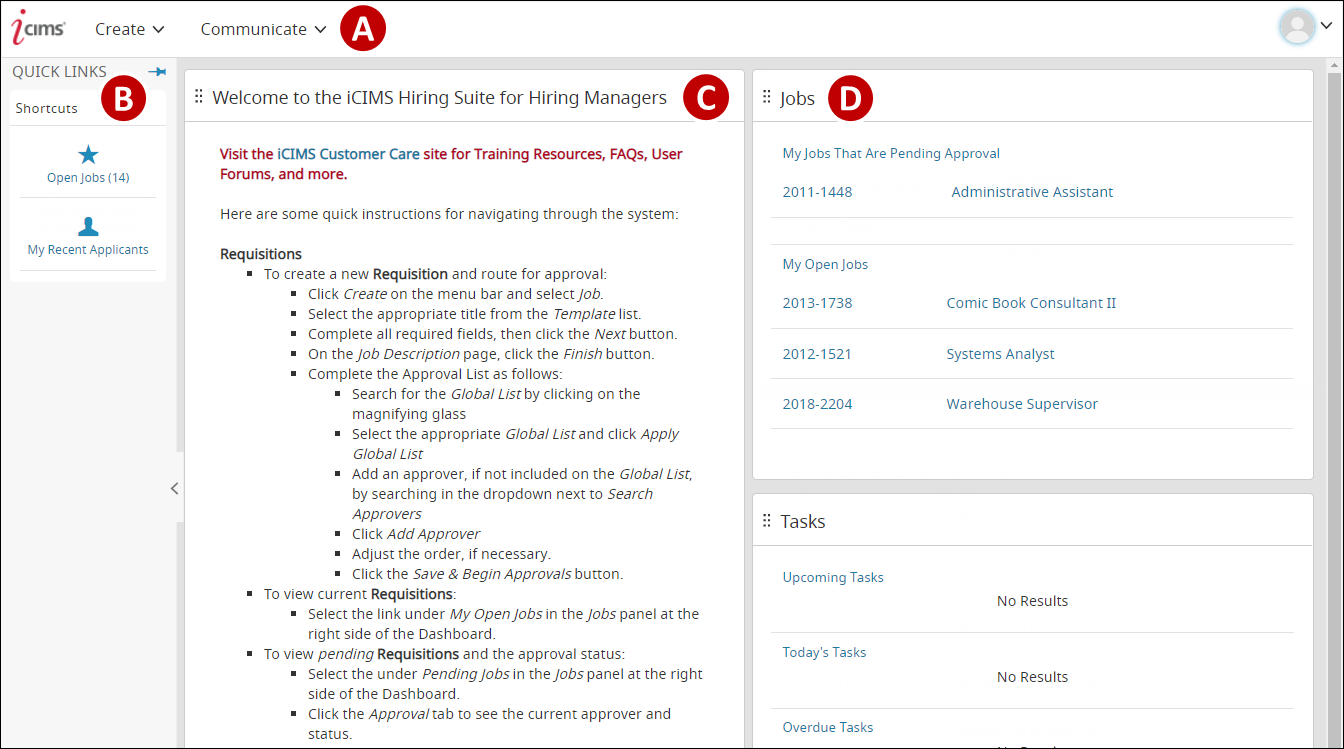Screen dimensions: 1344x749
Task: Click the Tasks panel drag handle
Action: click(767, 521)
